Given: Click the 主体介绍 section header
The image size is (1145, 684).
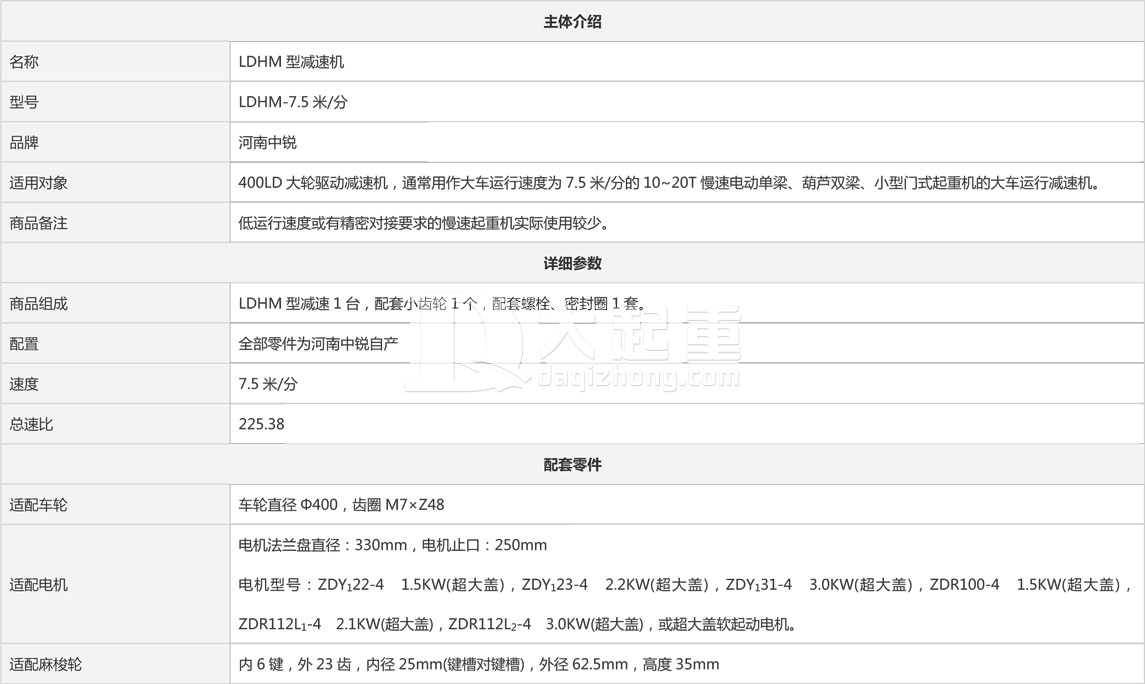Looking at the screenshot, I should click(x=572, y=22).
